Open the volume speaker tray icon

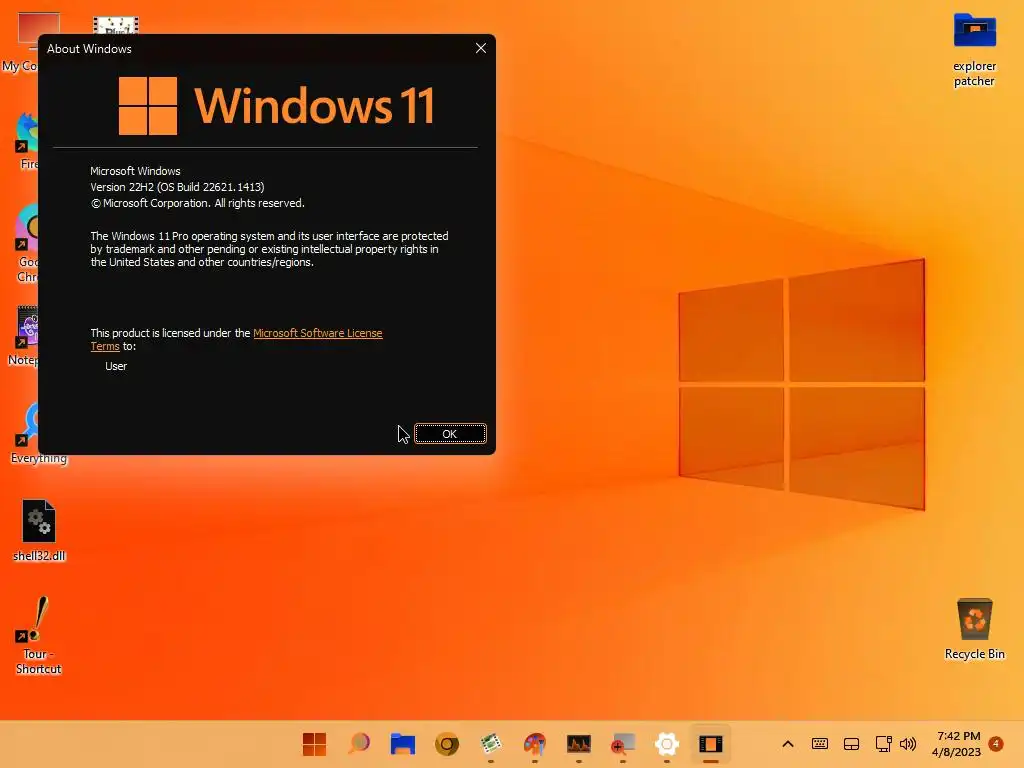(908, 744)
